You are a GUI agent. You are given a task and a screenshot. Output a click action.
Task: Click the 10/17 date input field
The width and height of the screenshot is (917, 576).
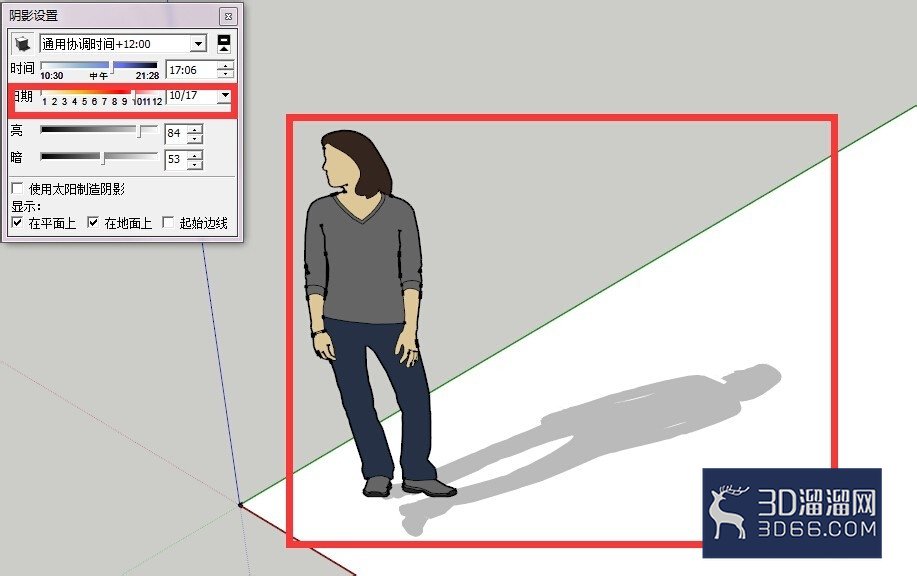[x=192, y=95]
